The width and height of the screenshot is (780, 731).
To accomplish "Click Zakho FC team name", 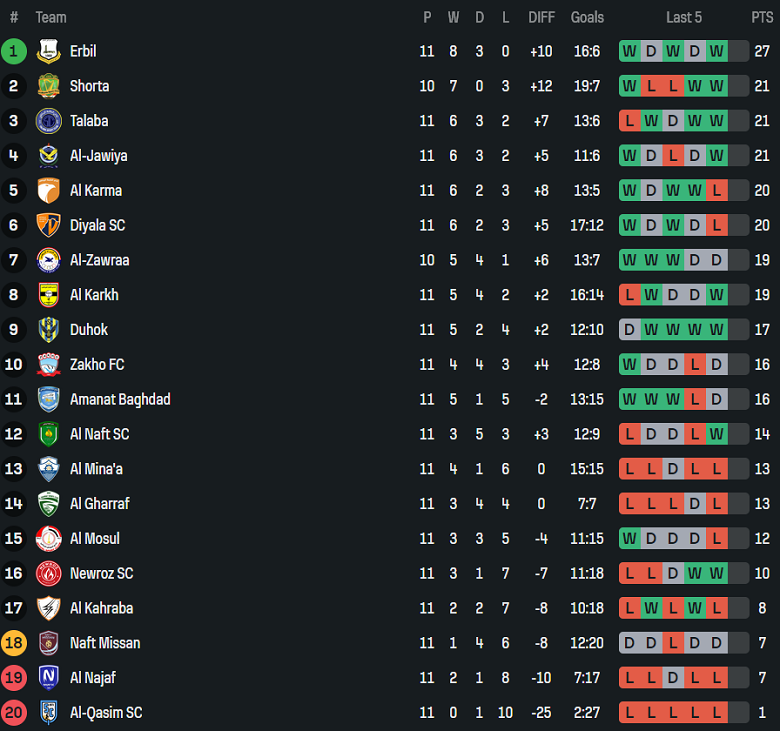I will pyautogui.click(x=97, y=365).
